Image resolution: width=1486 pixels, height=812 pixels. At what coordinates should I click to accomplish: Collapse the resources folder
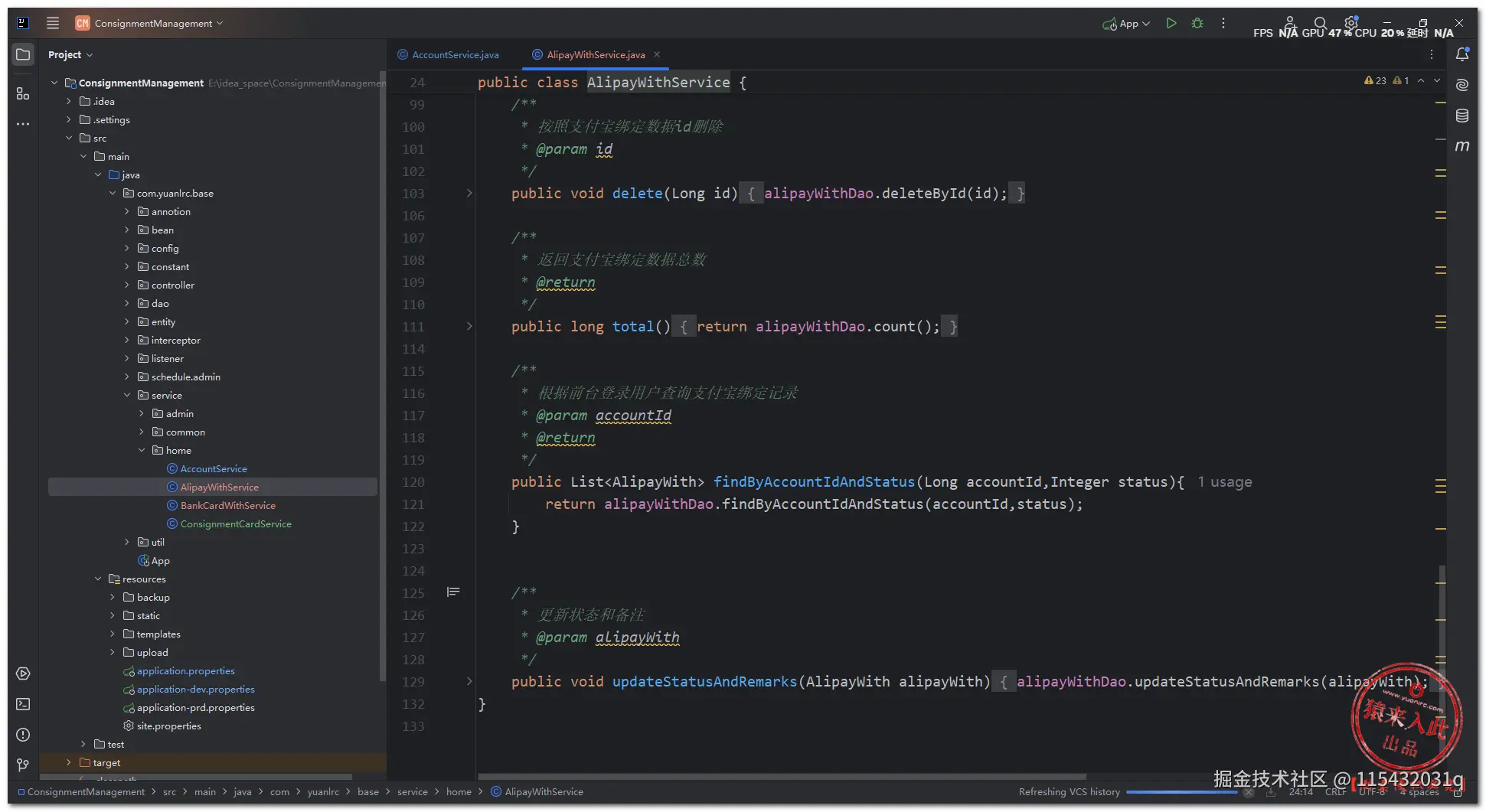(98, 579)
